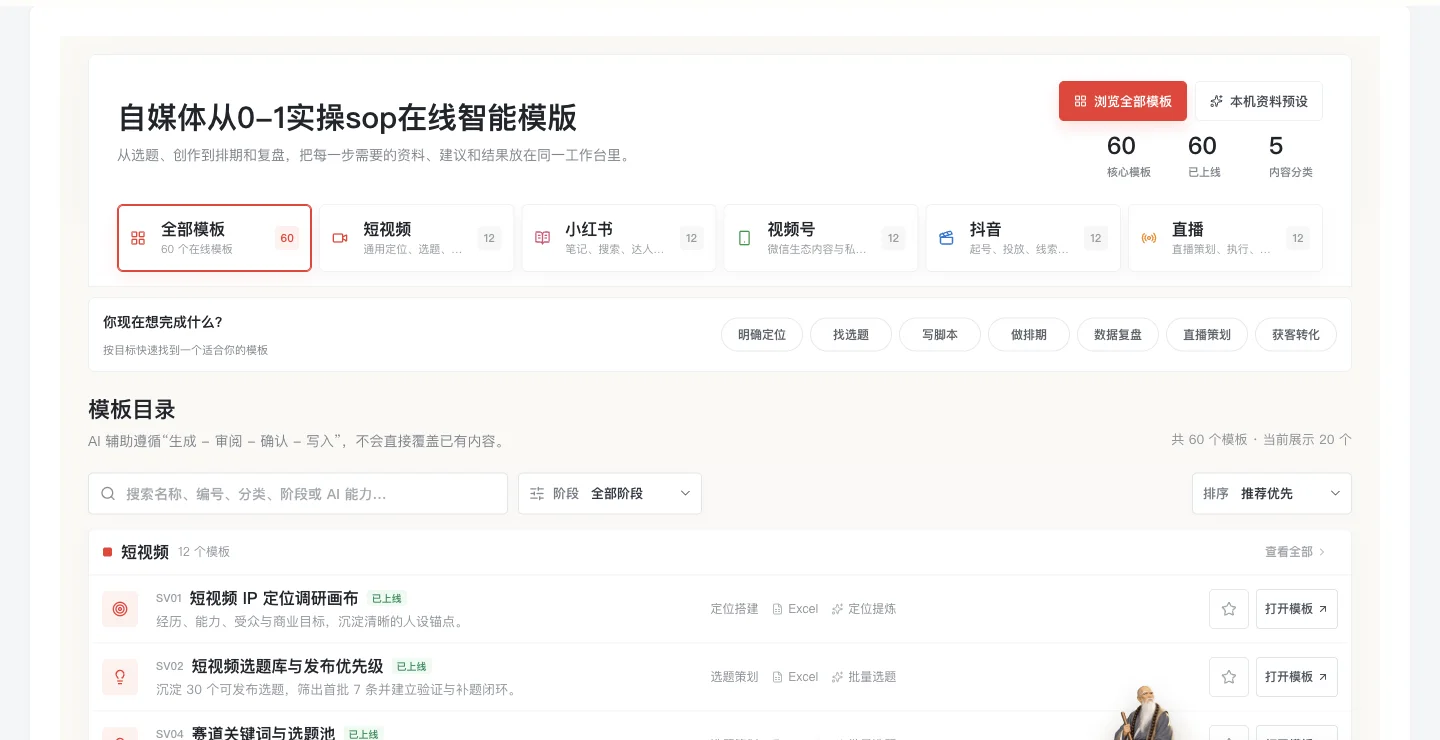Viewport: 1440px width, 740px height.
Task: Choose the 找选题 goal chip
Action: pyautogui.click(x=851, y=335)
